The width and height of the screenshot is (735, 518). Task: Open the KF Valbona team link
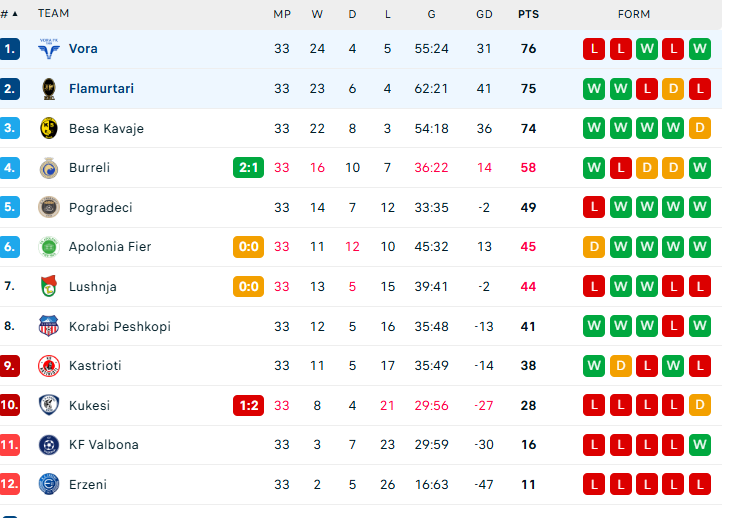[x=103, y=444]
